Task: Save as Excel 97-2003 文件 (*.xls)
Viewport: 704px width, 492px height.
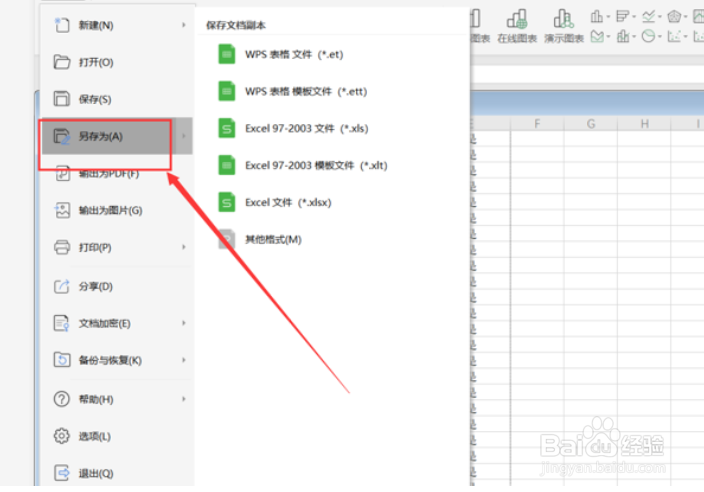Action: (293, 128)
